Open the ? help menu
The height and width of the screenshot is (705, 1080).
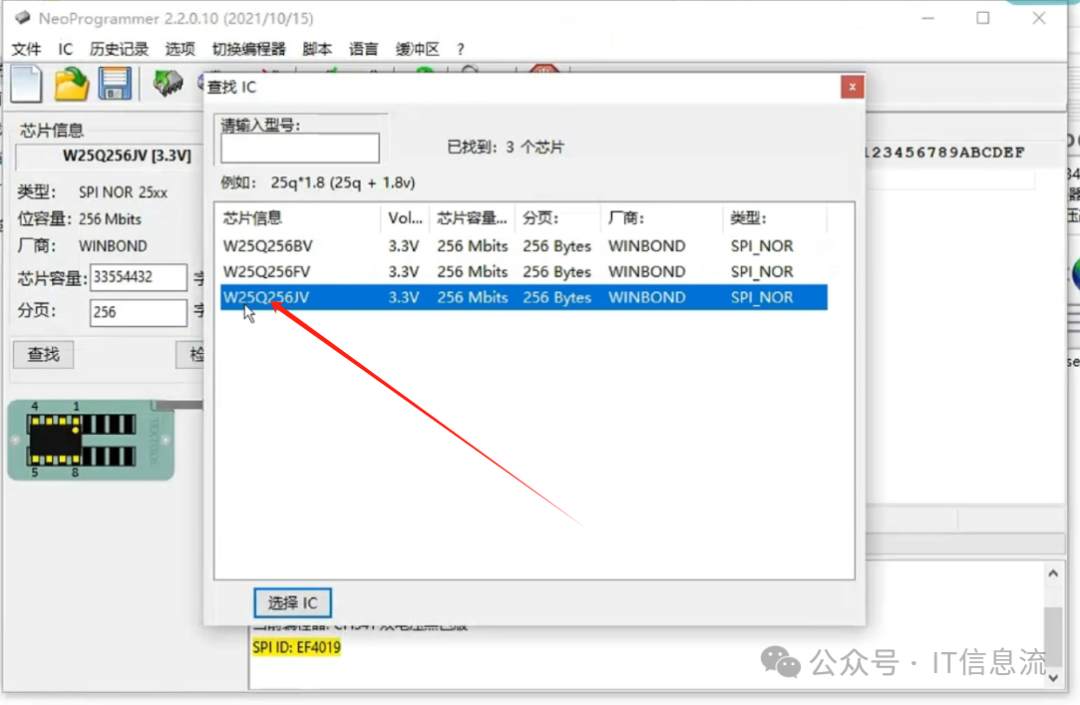click(460, 49)
